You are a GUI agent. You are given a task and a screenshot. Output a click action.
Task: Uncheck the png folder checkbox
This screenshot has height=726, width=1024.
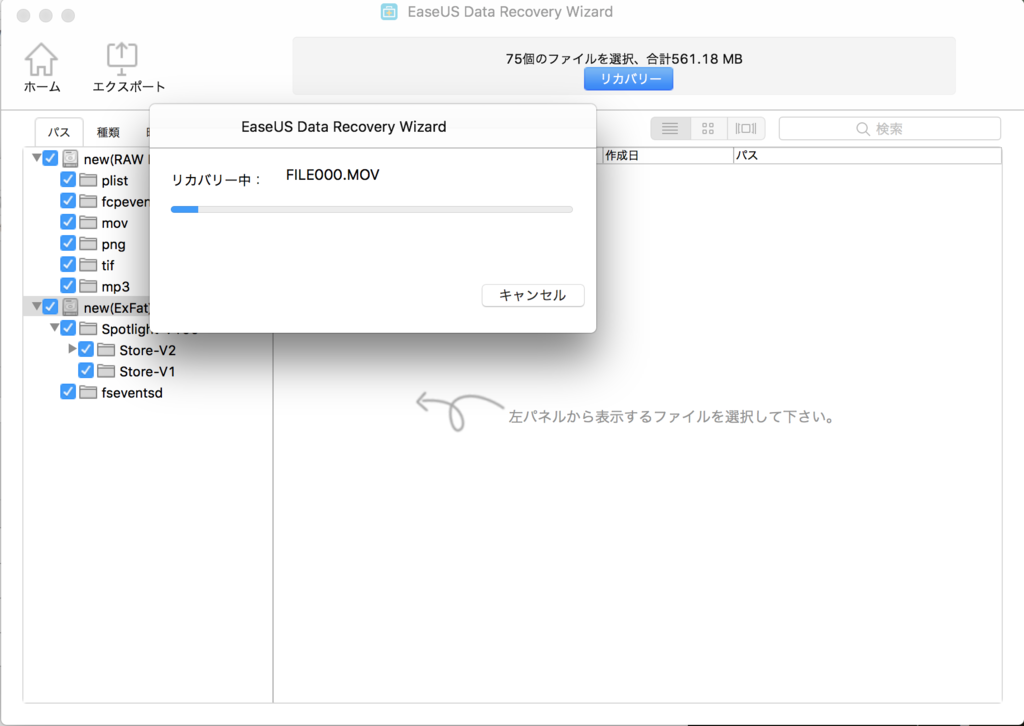68,243
